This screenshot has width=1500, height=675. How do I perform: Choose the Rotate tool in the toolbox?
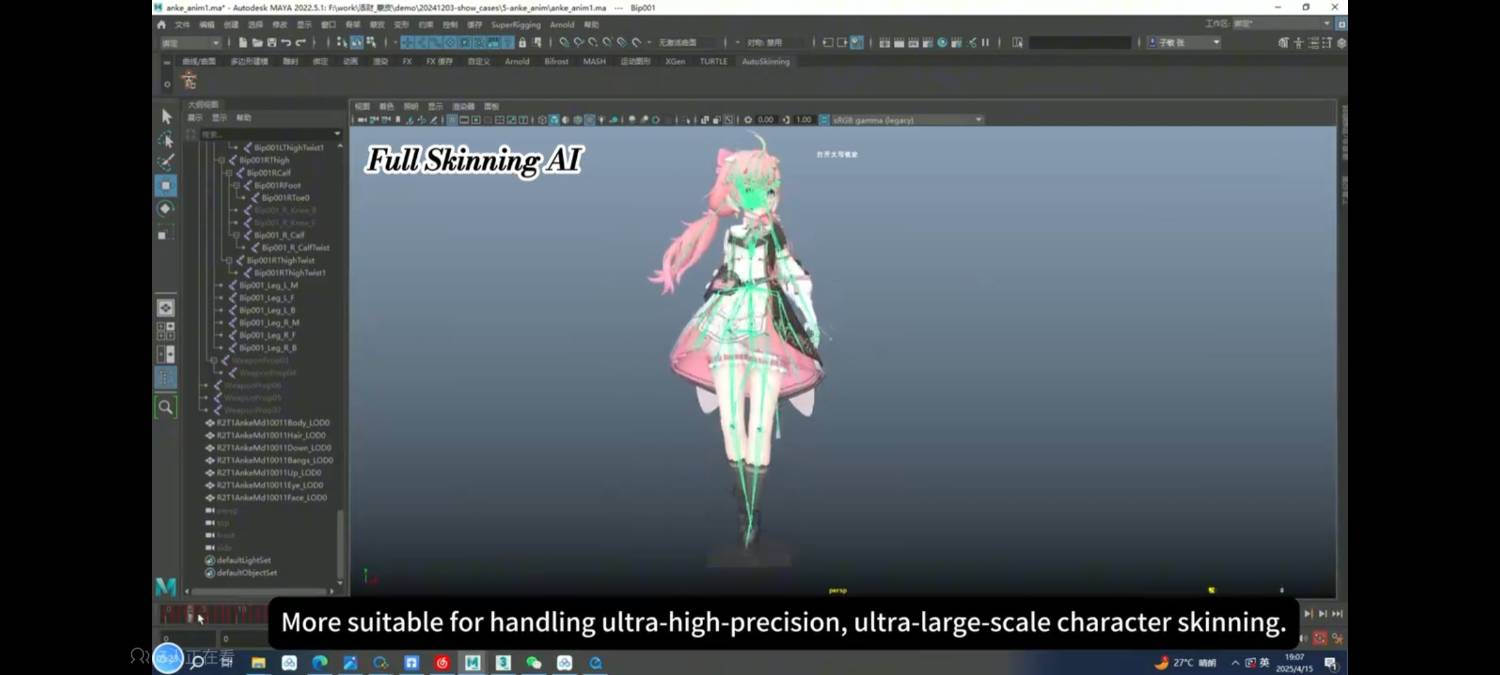(166, 209)
